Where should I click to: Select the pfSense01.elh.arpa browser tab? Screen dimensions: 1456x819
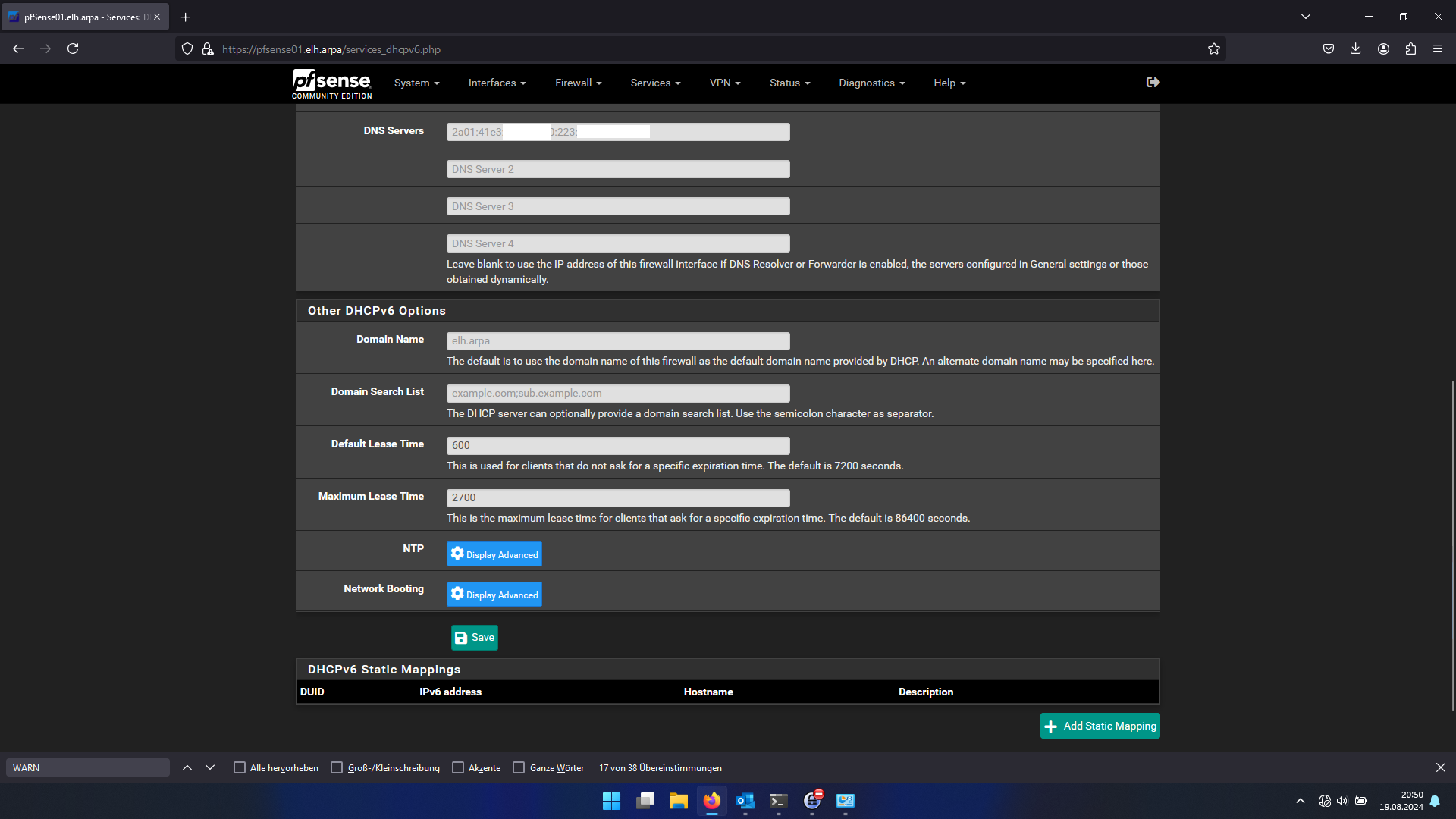(x=85, y=17)
